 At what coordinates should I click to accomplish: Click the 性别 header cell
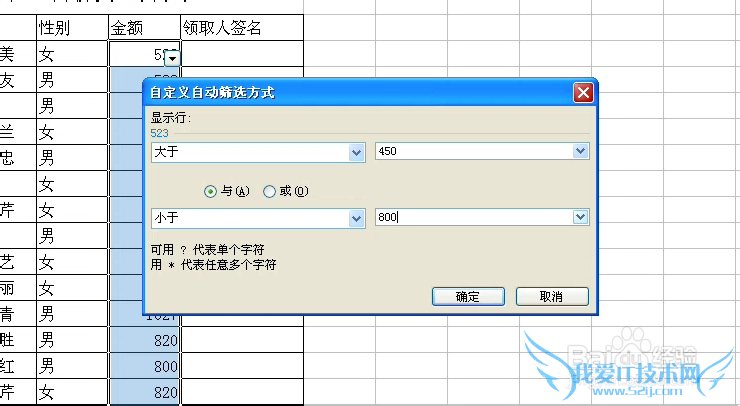72,27
